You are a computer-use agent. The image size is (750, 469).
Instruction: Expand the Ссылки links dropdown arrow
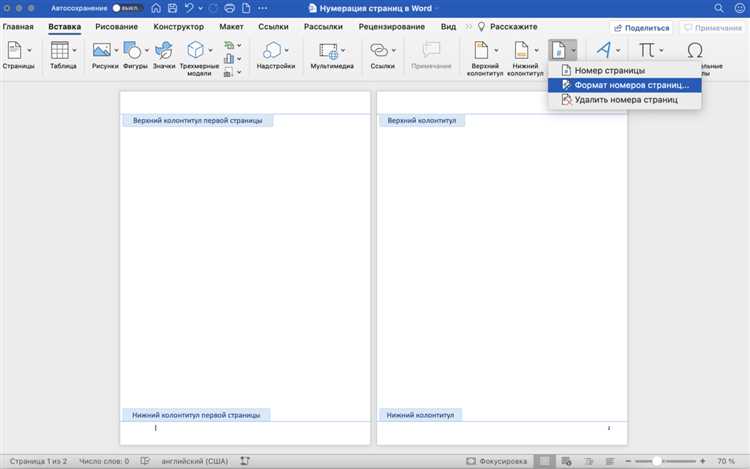[394, 50]
